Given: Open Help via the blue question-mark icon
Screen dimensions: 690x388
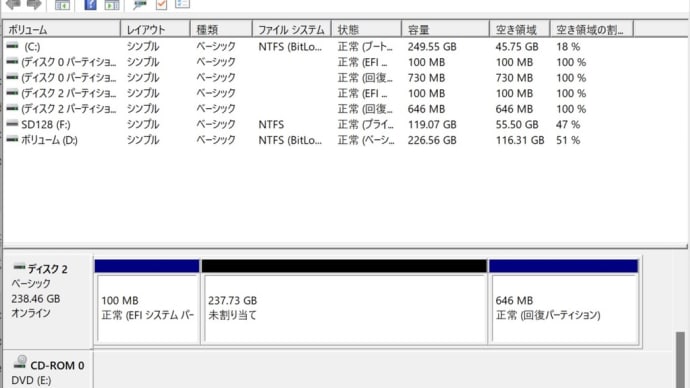Looking at the screenshot, I should pyautogui.click(x=90, y=4).
